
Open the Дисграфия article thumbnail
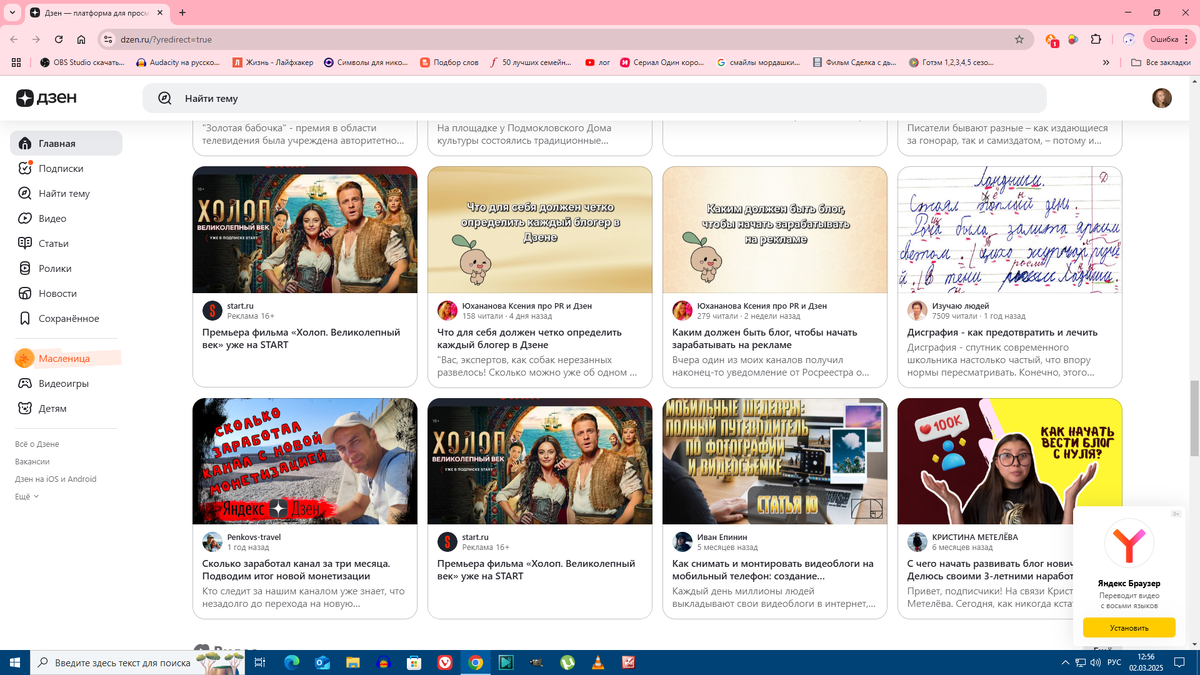[1010, 230]
